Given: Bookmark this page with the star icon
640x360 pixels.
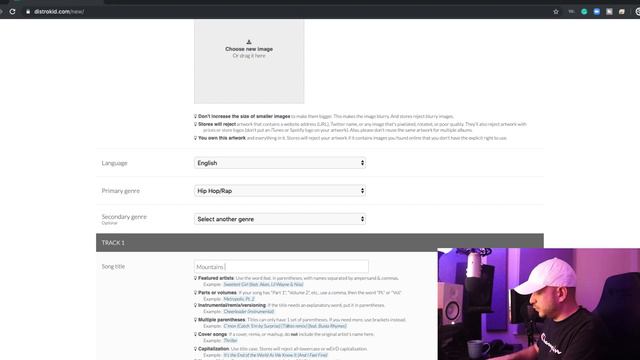Looking at the screenshot, I should pos(556,11).
